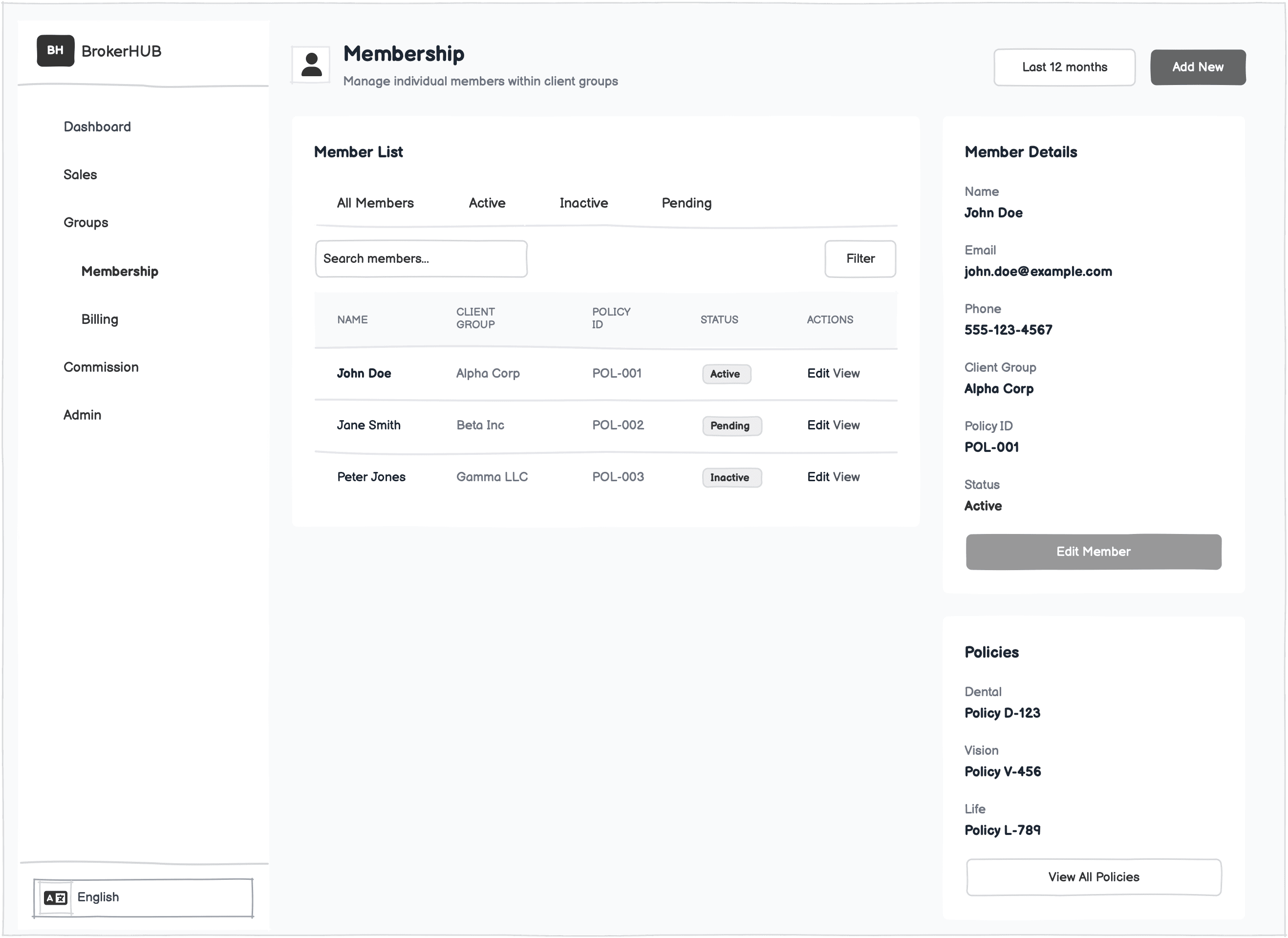Show the All Members tab
Viewport: 1288px width, 938px height.
tap(375, 203)
